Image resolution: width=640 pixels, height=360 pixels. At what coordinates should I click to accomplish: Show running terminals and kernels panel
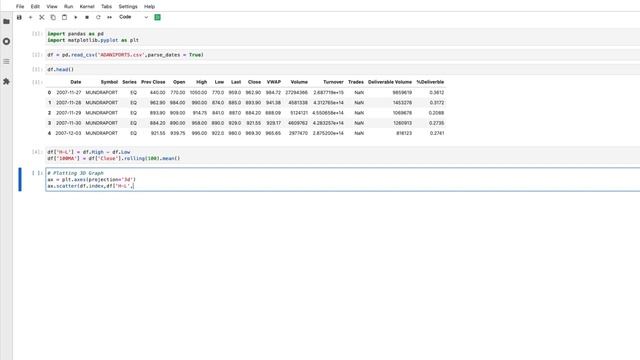point(6,41)
